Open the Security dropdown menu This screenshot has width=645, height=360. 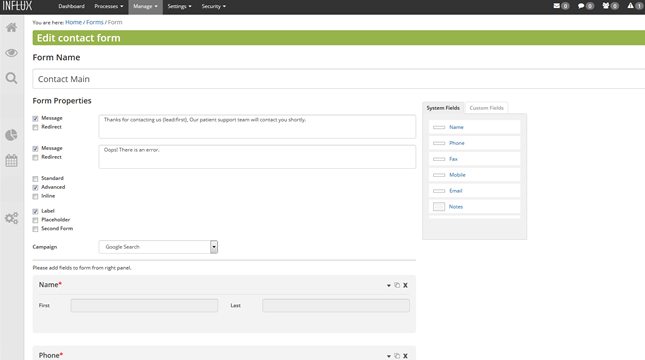tap(213, 6)
